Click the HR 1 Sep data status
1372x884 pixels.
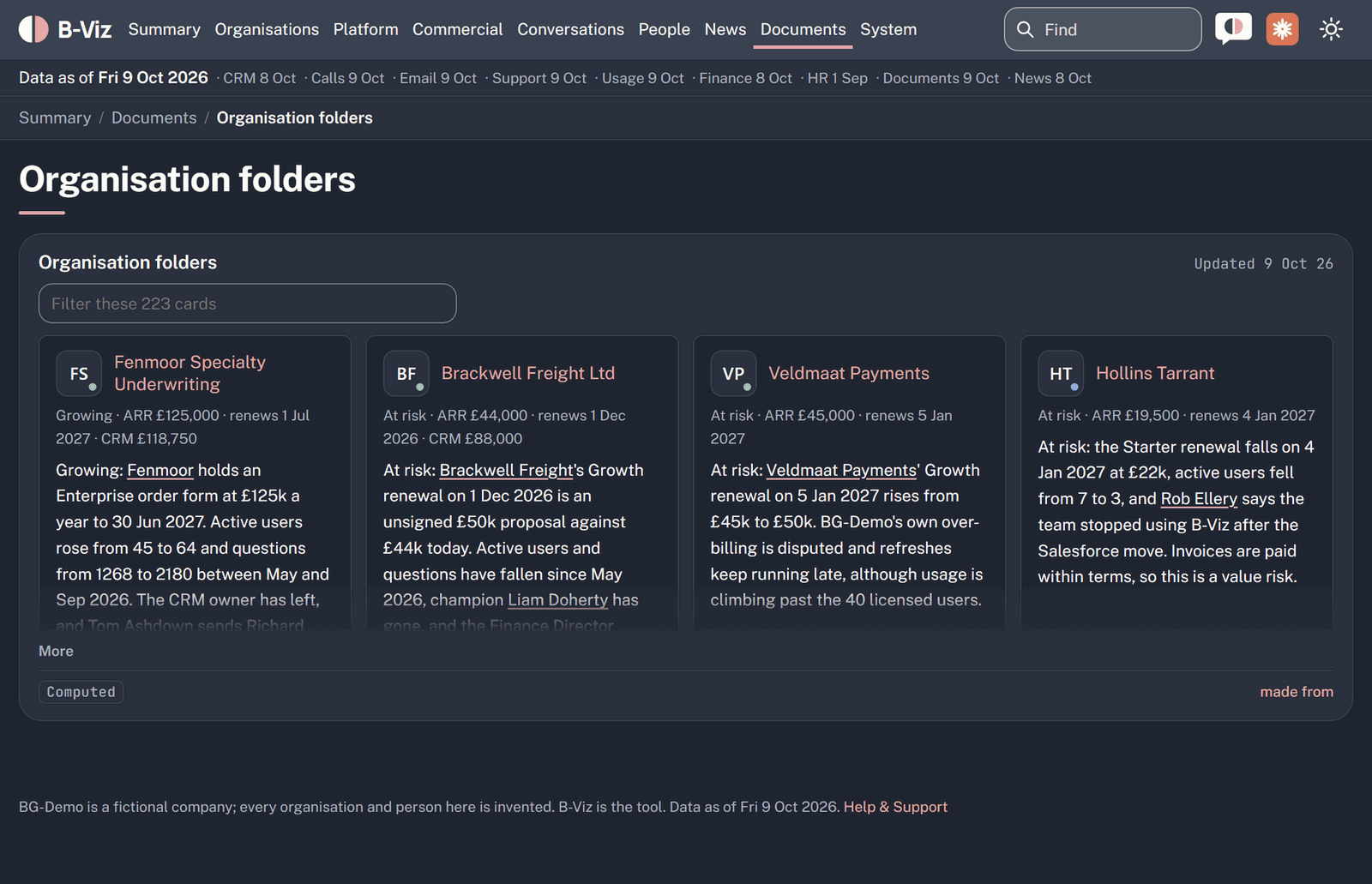(x=838, y=78)
